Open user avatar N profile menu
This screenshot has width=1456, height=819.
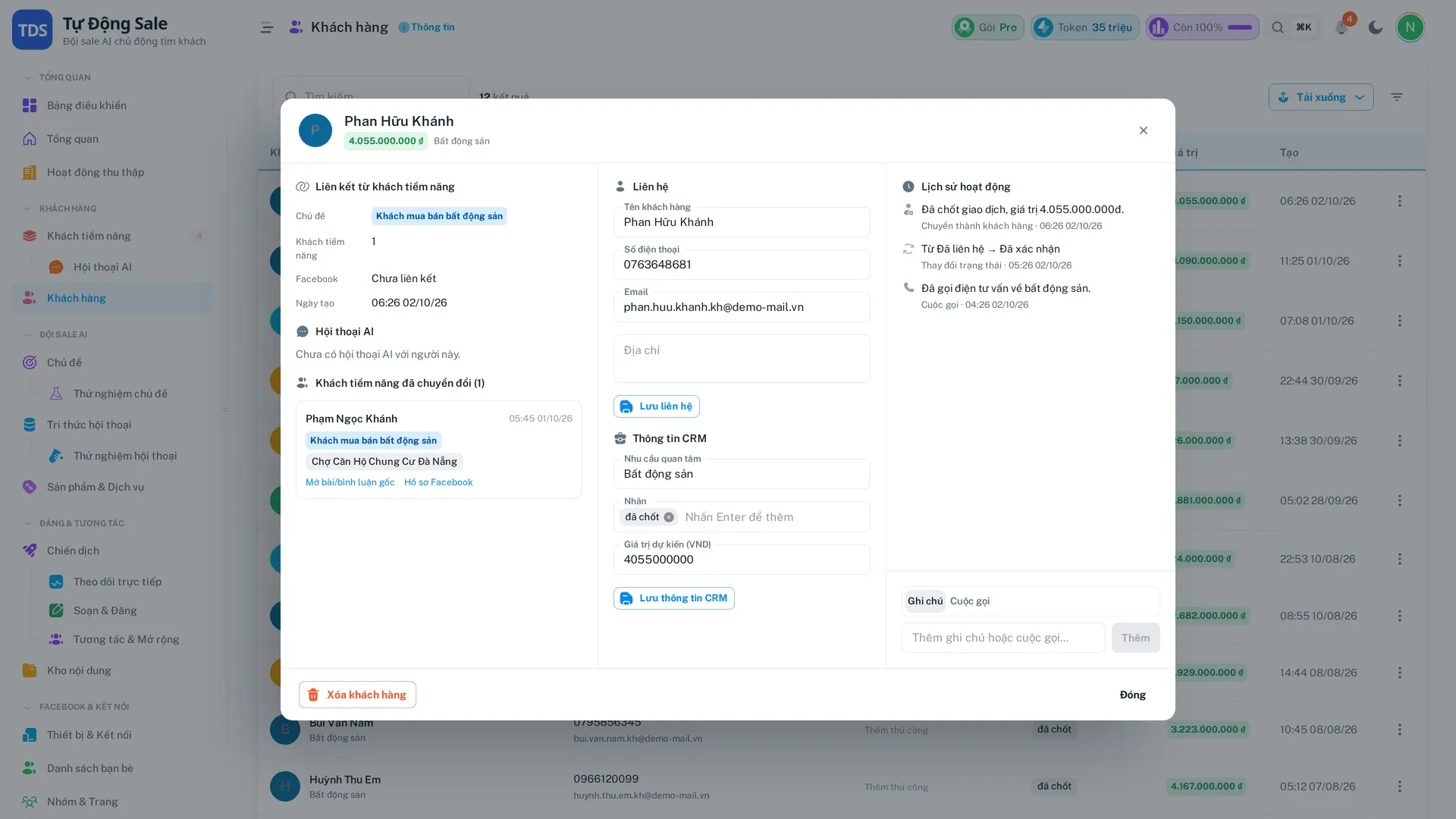click(1410, 27)
